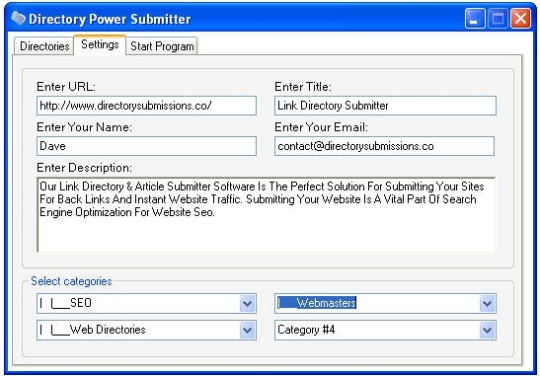Click the 'Enter Your Email:' label
The height and width of the screenshot is (376, 540).
(321, 127)
